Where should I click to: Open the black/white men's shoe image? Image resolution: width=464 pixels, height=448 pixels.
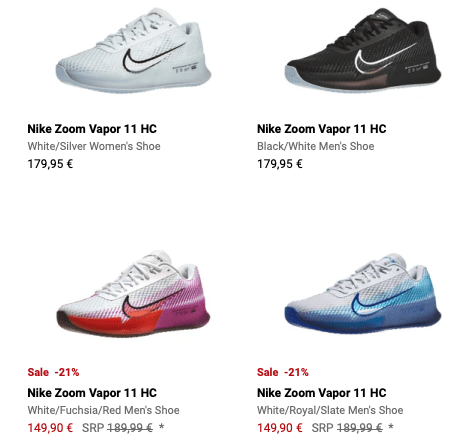point(363,50)
